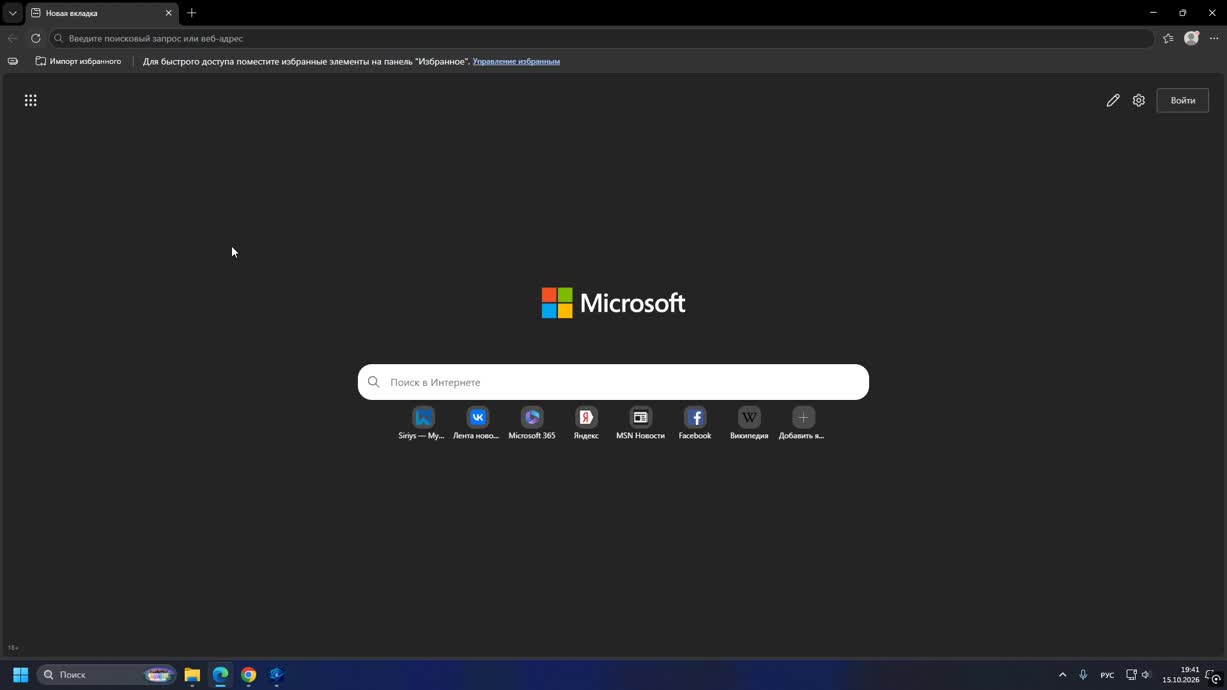This screenshot has height=690, width=1227.
Task: Click the pencil edit page icon
Action: click(x=1113, y=100)
